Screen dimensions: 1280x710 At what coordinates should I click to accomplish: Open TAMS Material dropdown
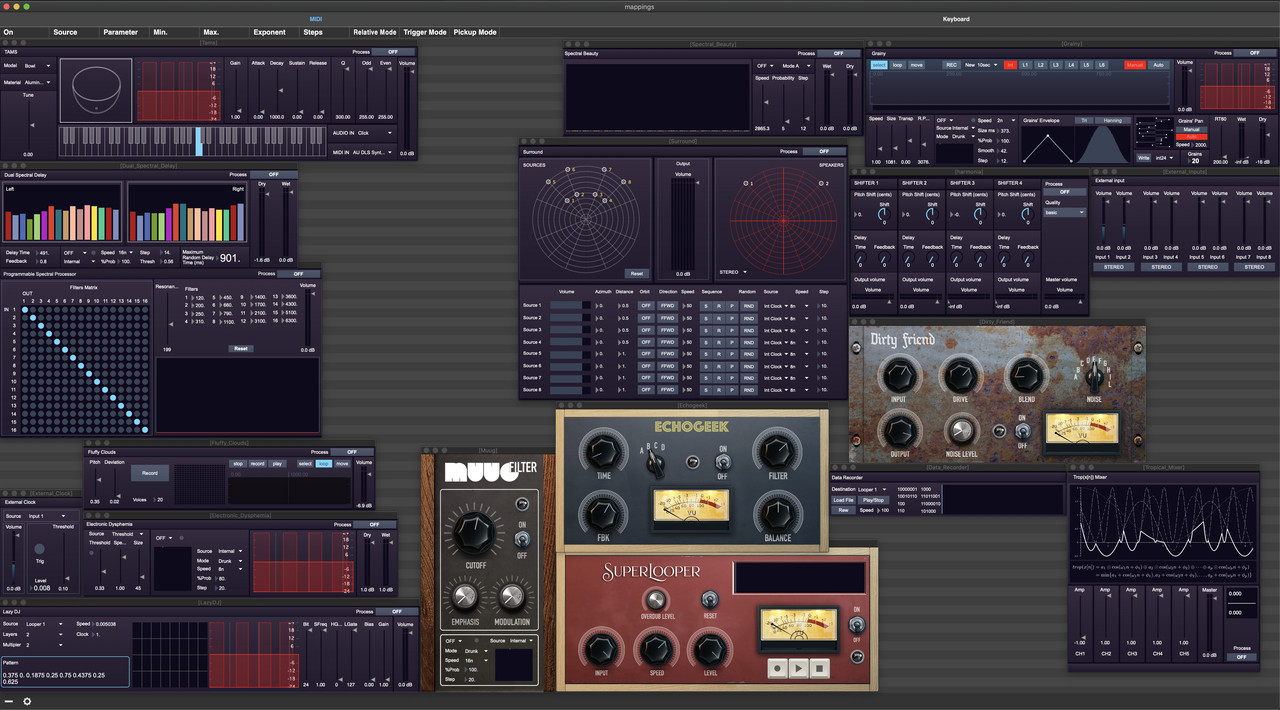(37, 82)
